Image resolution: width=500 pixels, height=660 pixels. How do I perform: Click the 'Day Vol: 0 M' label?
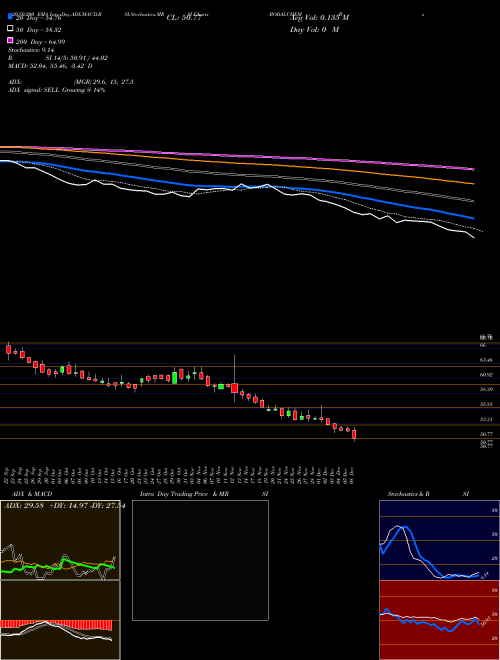coord(314,29)
